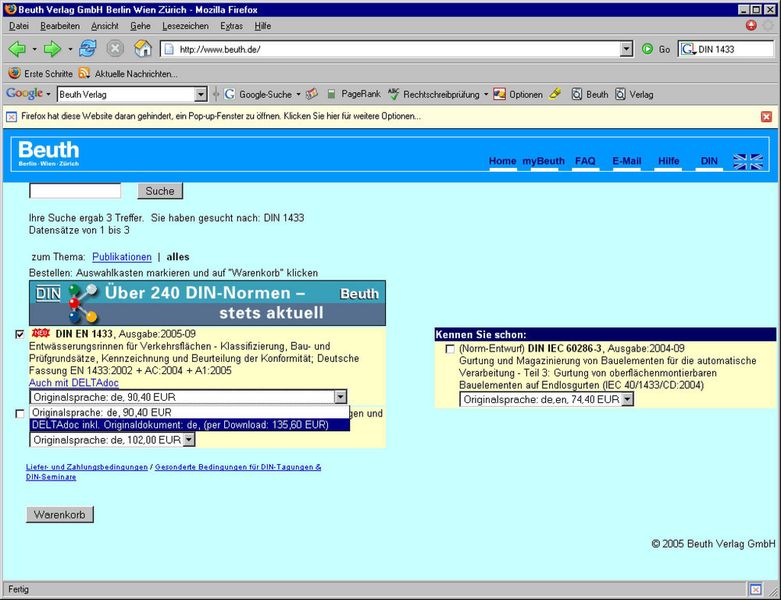
Task: Close the pop-up blocked notification bar
Action: click(x=766, y=116)
